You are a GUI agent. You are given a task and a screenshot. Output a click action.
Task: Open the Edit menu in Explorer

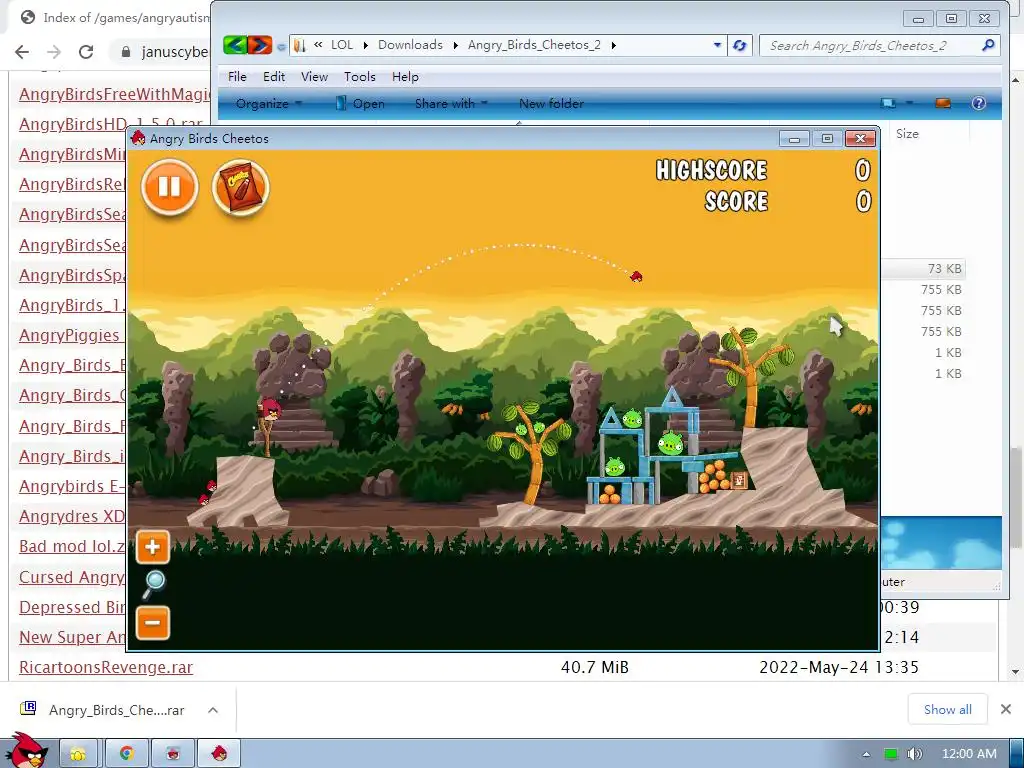(274, 76)
